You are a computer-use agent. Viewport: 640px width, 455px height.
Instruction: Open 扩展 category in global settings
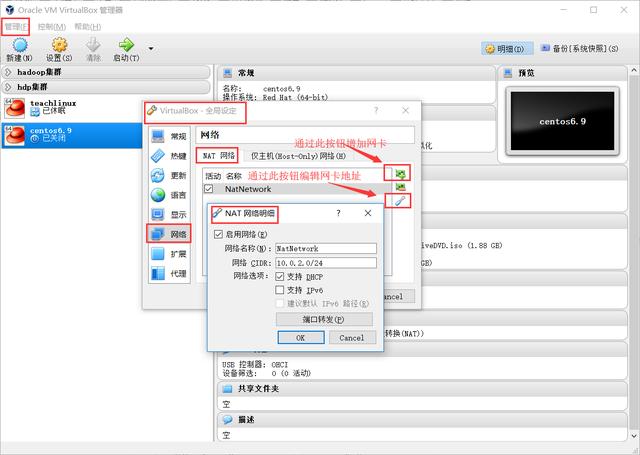tap(169, 254)
